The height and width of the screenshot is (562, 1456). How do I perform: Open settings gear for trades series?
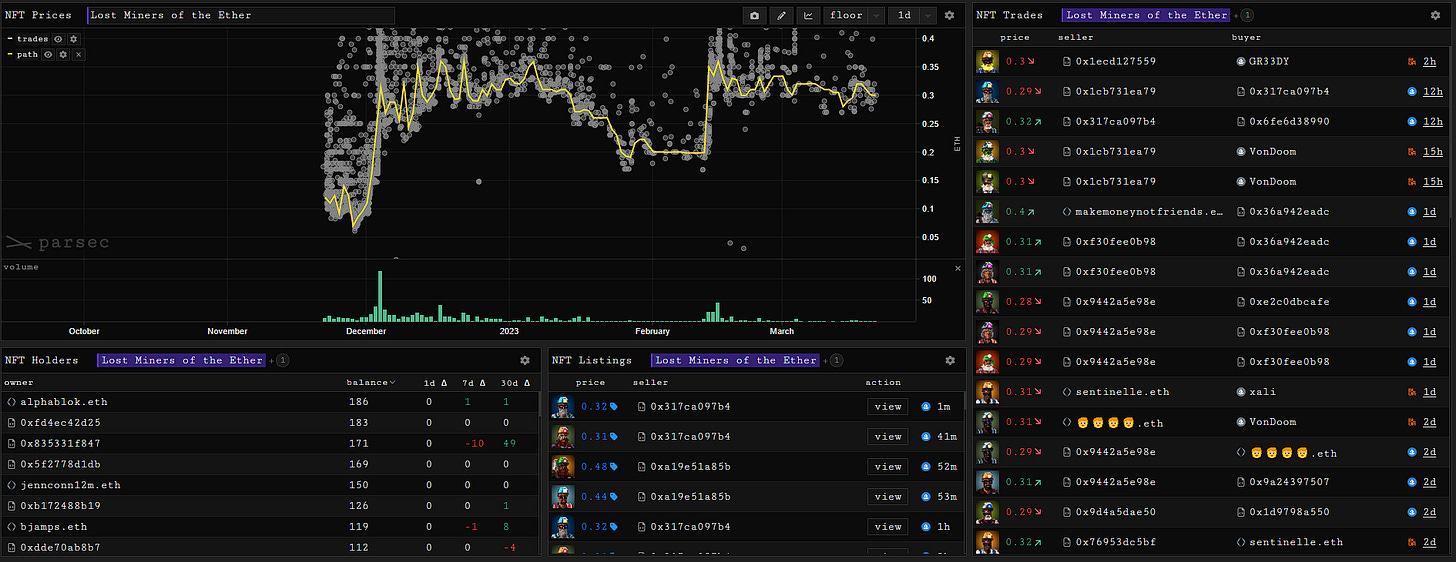[73, 39]
